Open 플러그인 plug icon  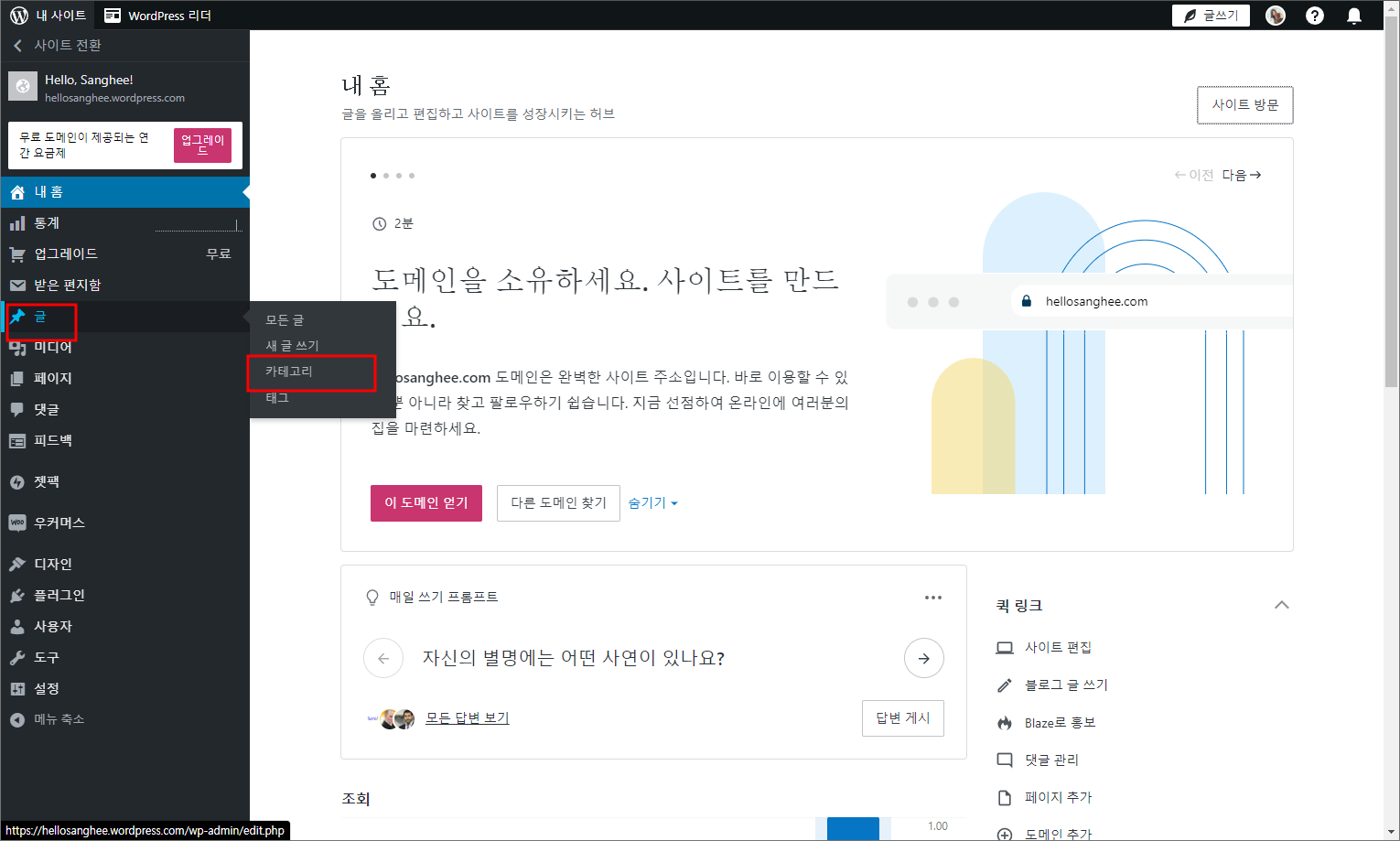[x=17, y=596]
